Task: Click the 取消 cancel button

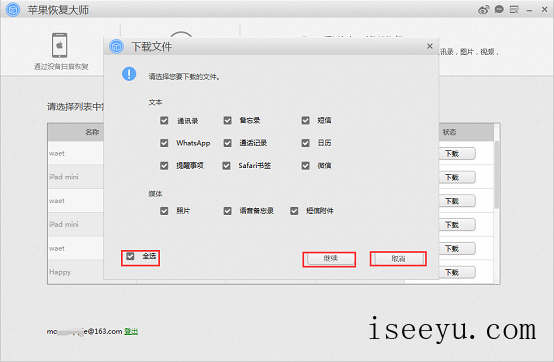Action: click(x=398, y=259)
